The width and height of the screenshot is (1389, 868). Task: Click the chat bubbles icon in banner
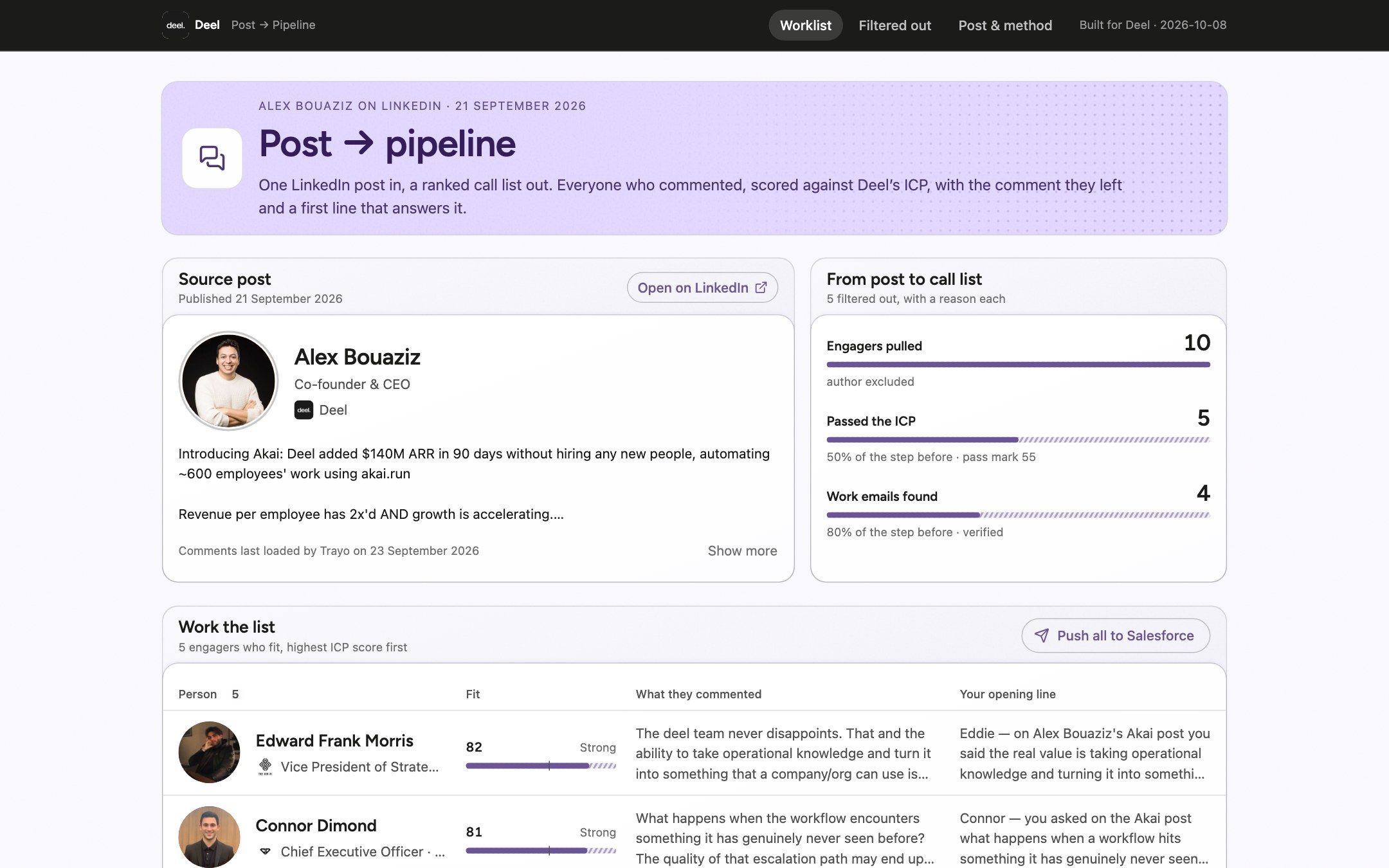coord(212,158)
